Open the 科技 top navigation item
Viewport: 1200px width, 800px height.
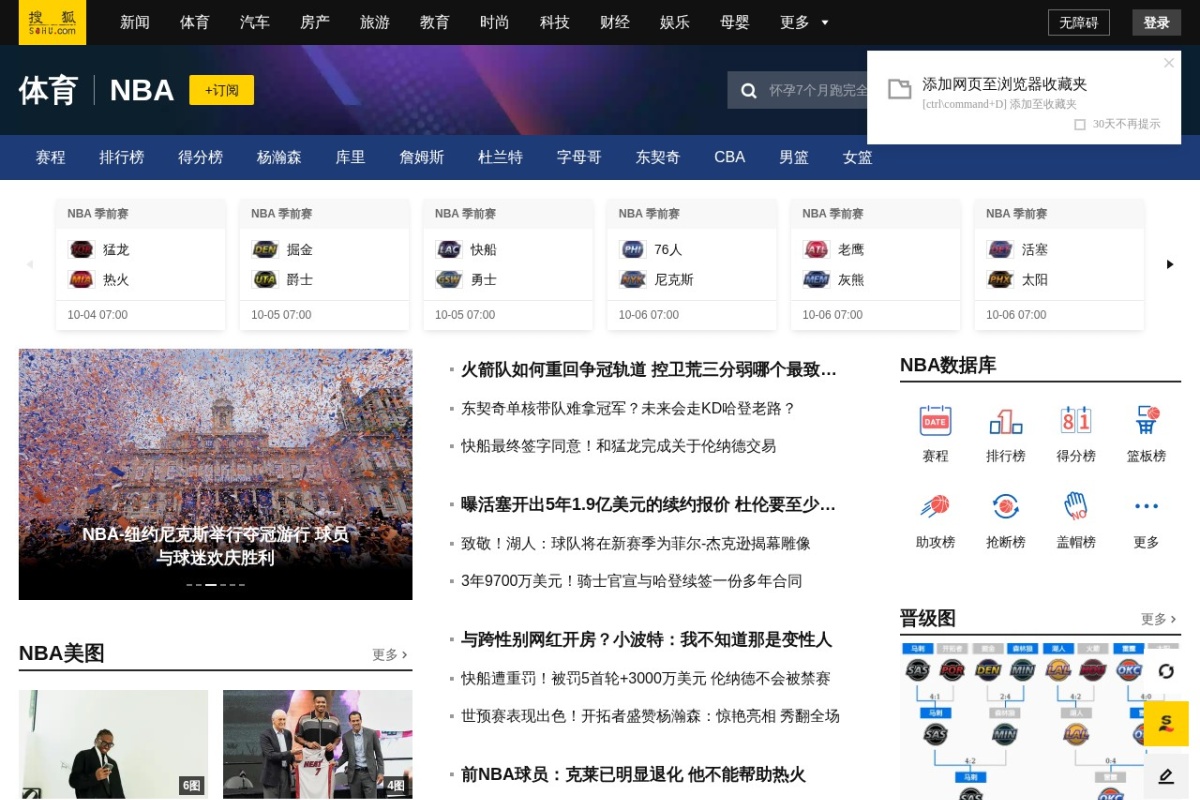tap(555, 22)
